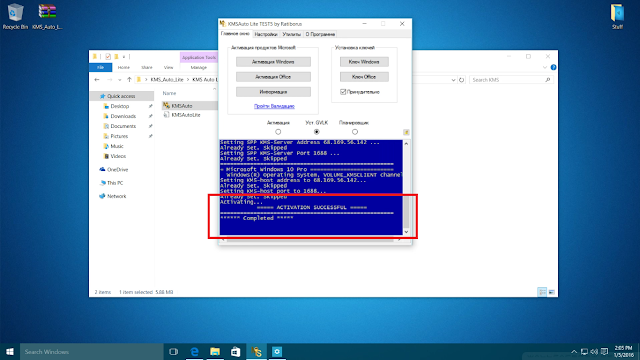The width and height of the screenshot is (640, 360).
Task: Open the Windows Store from taskbar
Action: point(236,351)
